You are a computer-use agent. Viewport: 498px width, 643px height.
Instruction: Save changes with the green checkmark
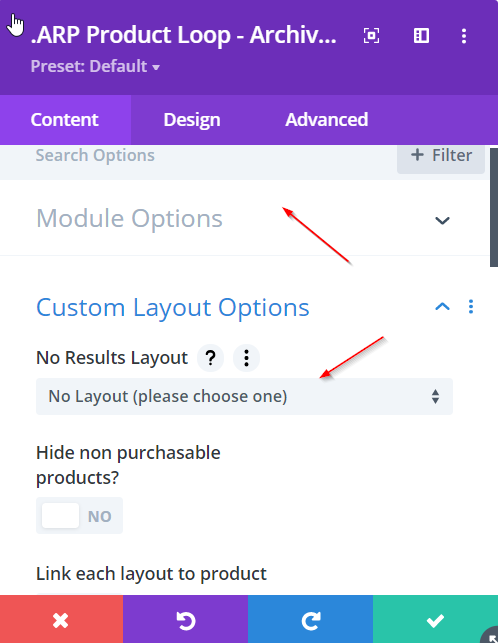tap(435, 619)
